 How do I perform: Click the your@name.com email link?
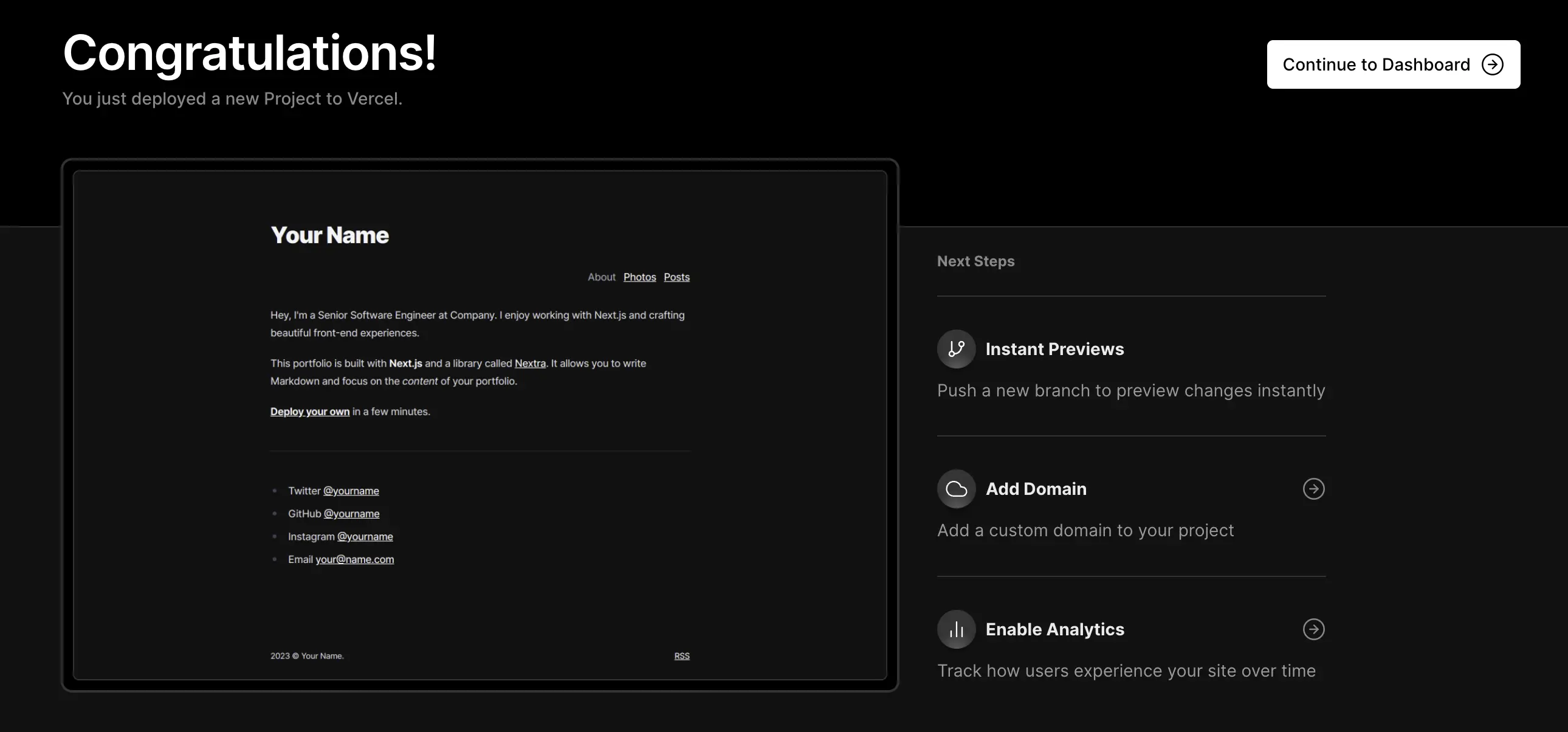[x=354, y=560]
